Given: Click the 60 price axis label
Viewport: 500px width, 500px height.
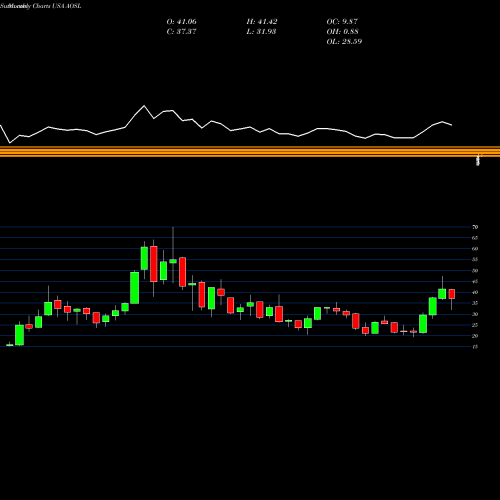Looking at the screenshot, I should (x=475, y=249).
